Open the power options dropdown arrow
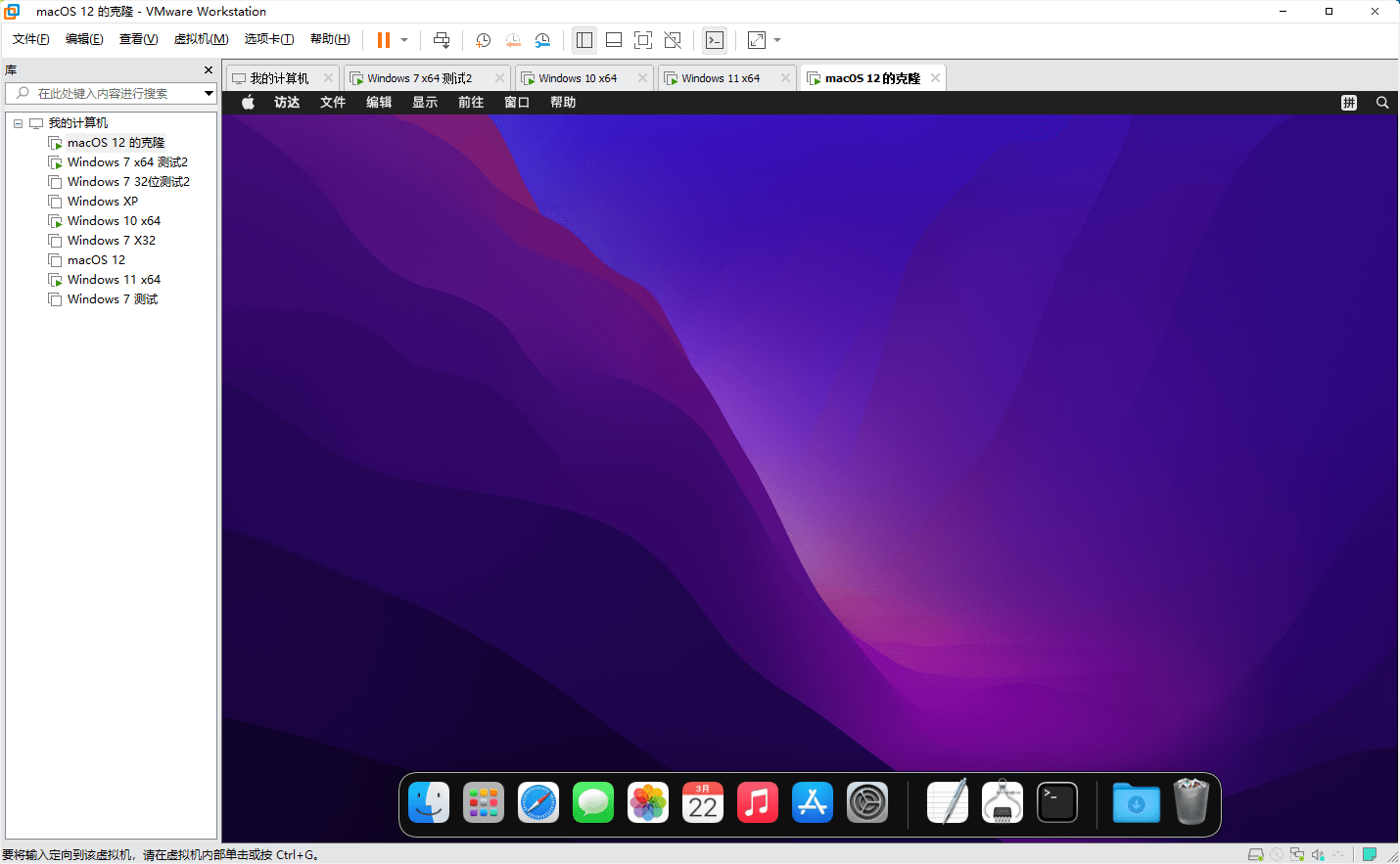The height and width of the screenshot is (864, 1400). [x=404, y=40]
